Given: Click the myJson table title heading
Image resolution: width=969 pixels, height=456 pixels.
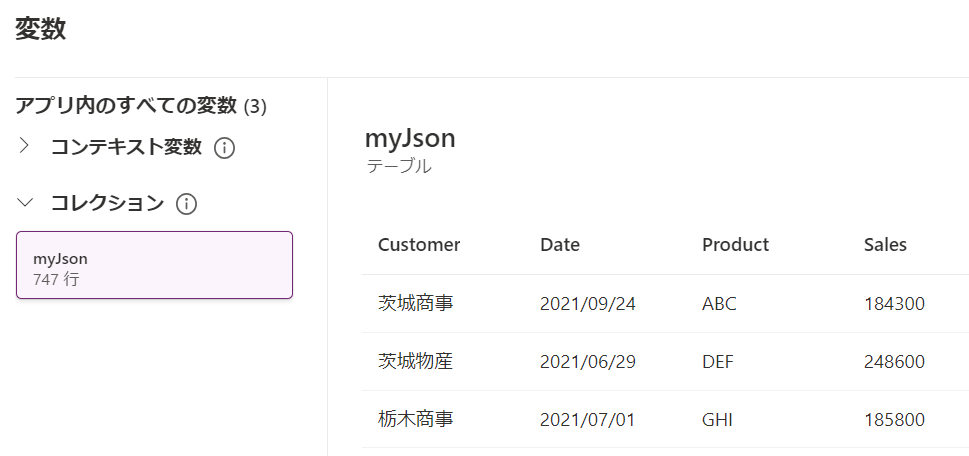Looking at the screenshot, I should click(x=410, y=138).
